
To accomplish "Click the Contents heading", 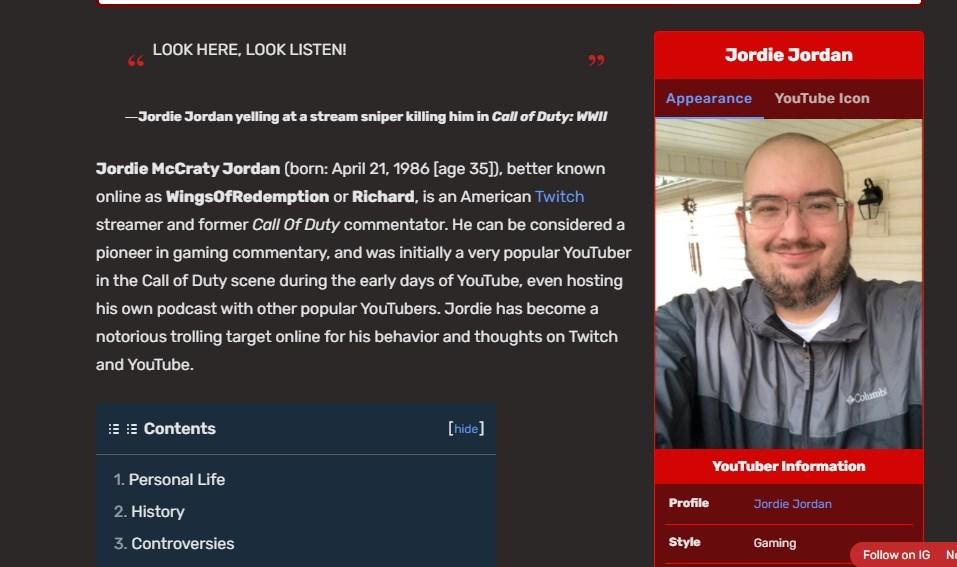I will (x=179, y=429).
